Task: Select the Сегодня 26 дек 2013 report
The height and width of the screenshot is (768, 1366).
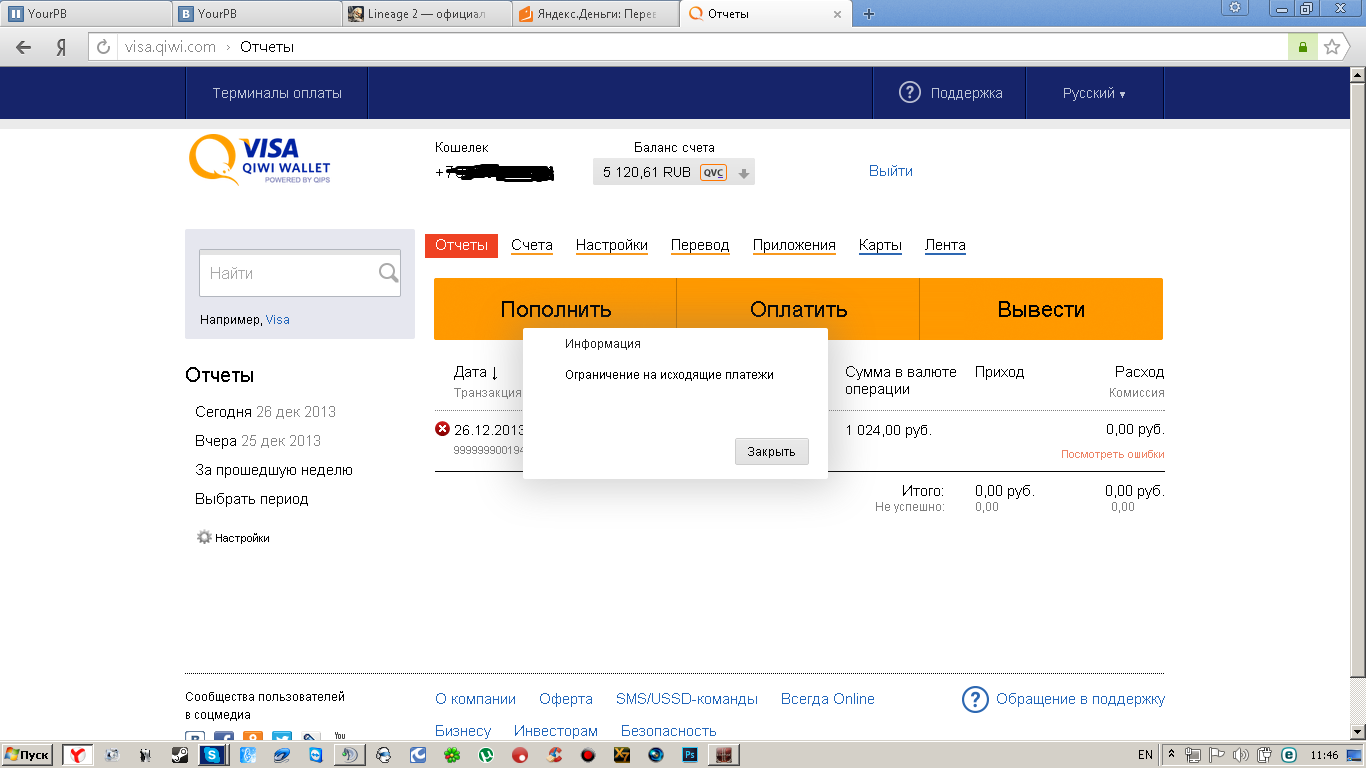Action: [x=265, y=412]
